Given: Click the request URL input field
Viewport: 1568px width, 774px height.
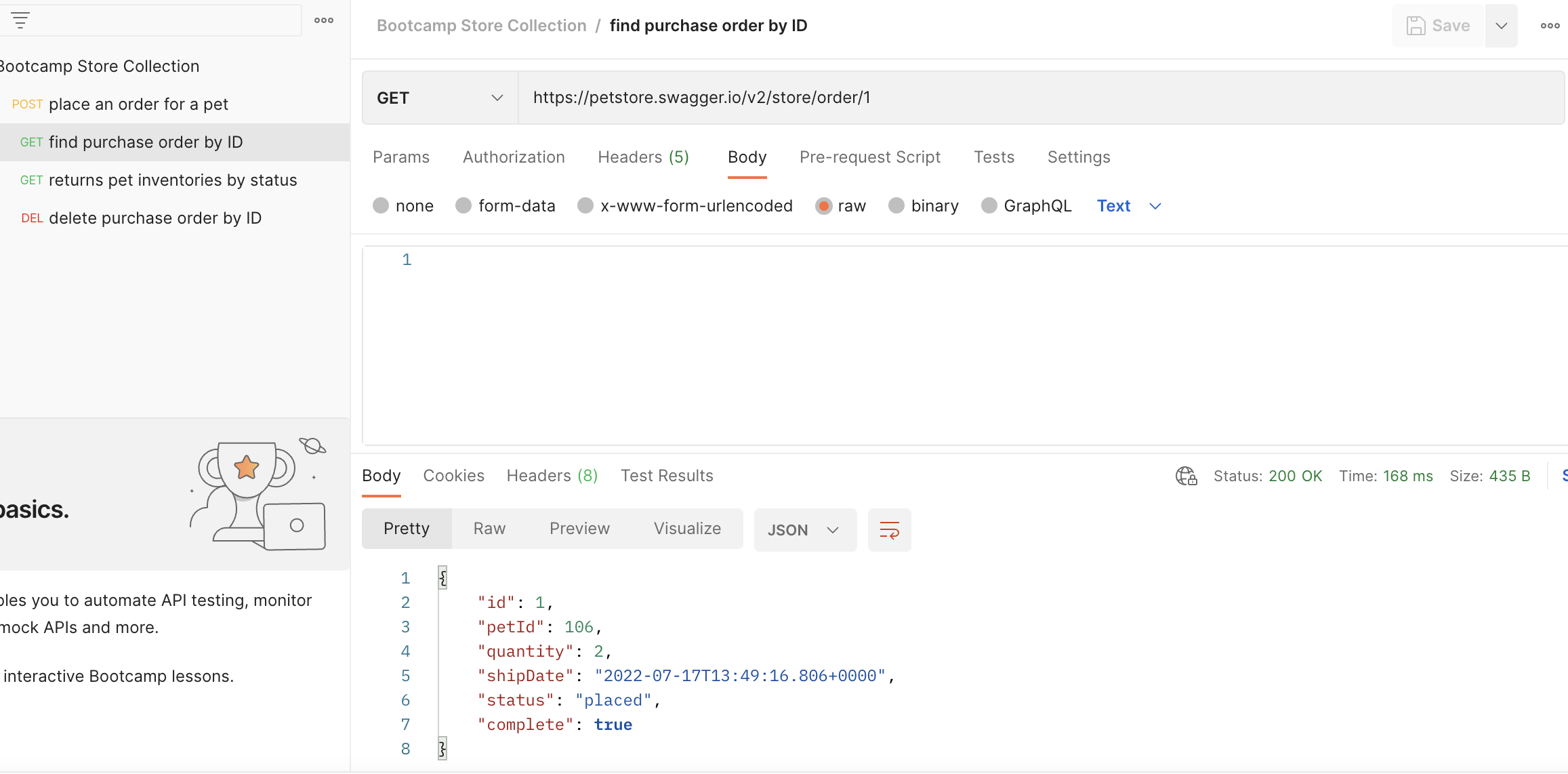Looking at the screenshot, I should (x=1041, y=98).
